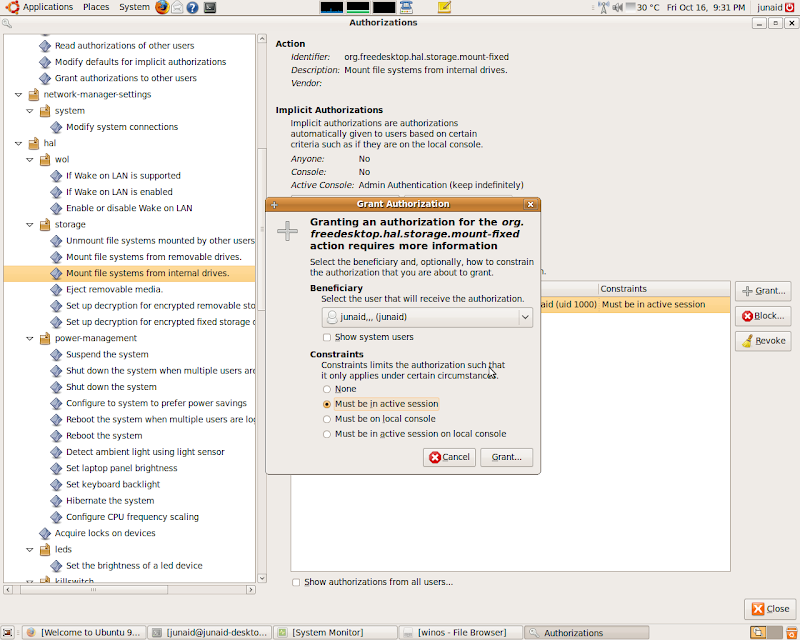Click the network-manager-settings folder icon
The width and height of the screenshot is (800, 640).
coord(34,94)
